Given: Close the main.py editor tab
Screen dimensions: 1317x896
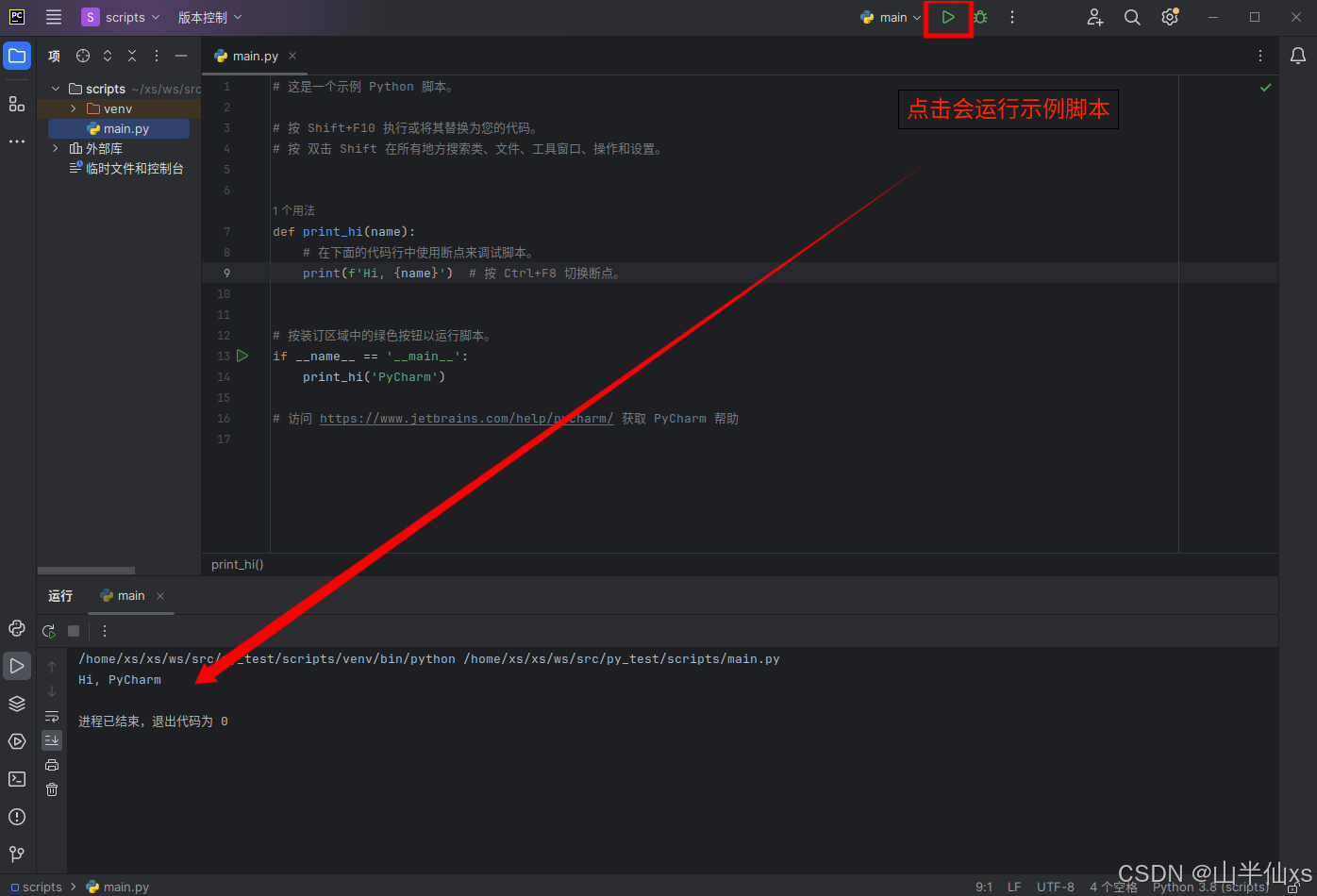Looking at the screenshot, I should pyautogui.click(x=292, y=56).
